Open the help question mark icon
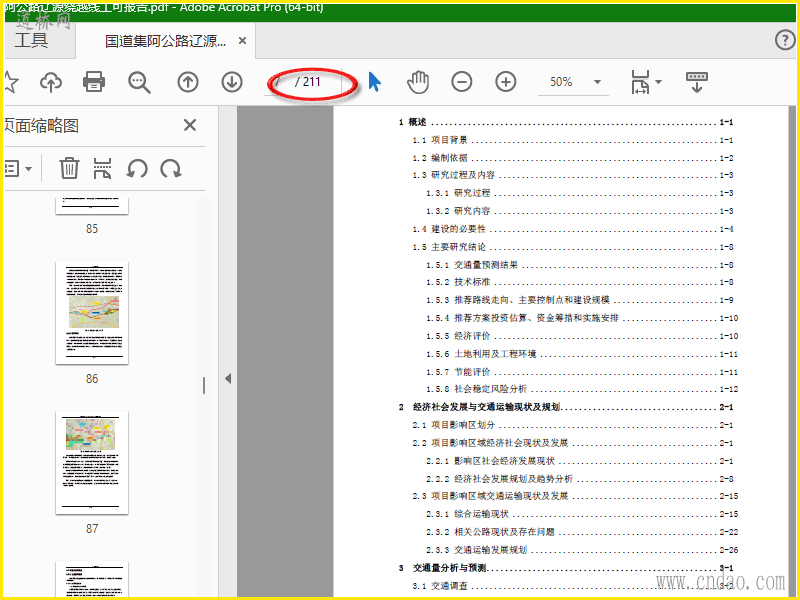Screen dimensions: 800x600 pyautogui.click(x=785, y=40)
